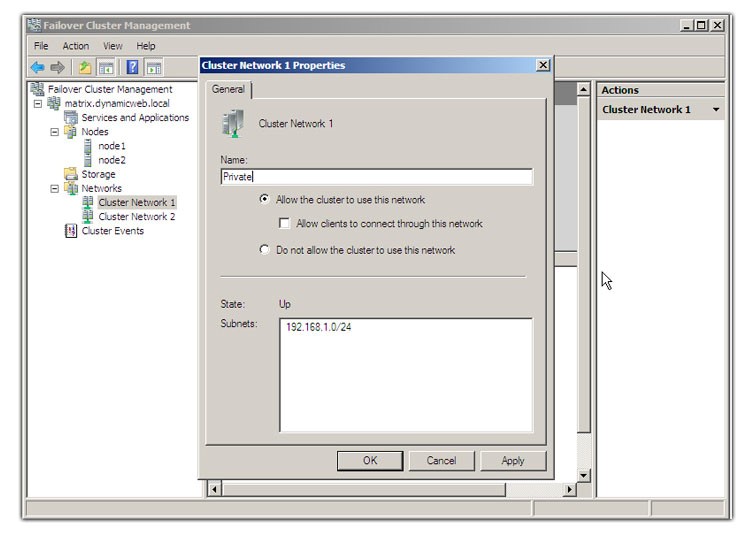
Task: Click the Actions pane header
Action: click(660, 90)
